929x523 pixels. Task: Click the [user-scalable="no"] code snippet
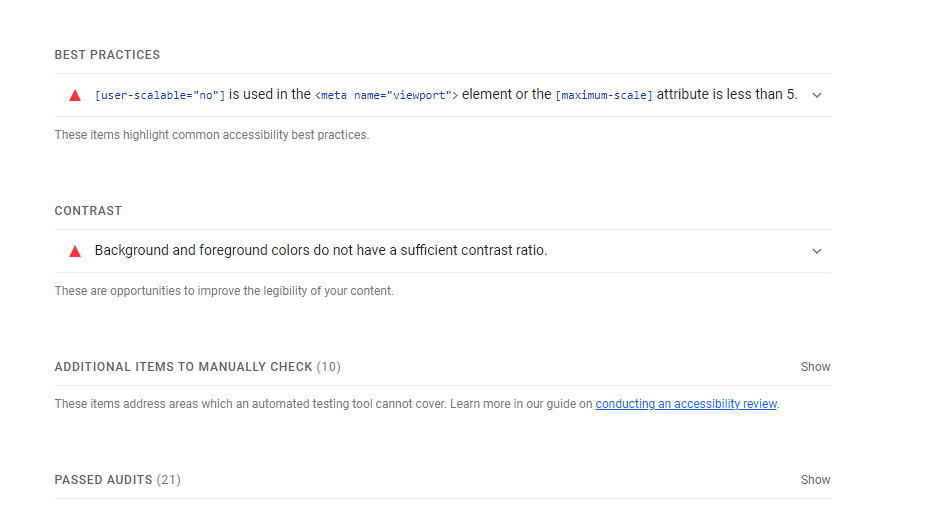[x=160, y=95]
